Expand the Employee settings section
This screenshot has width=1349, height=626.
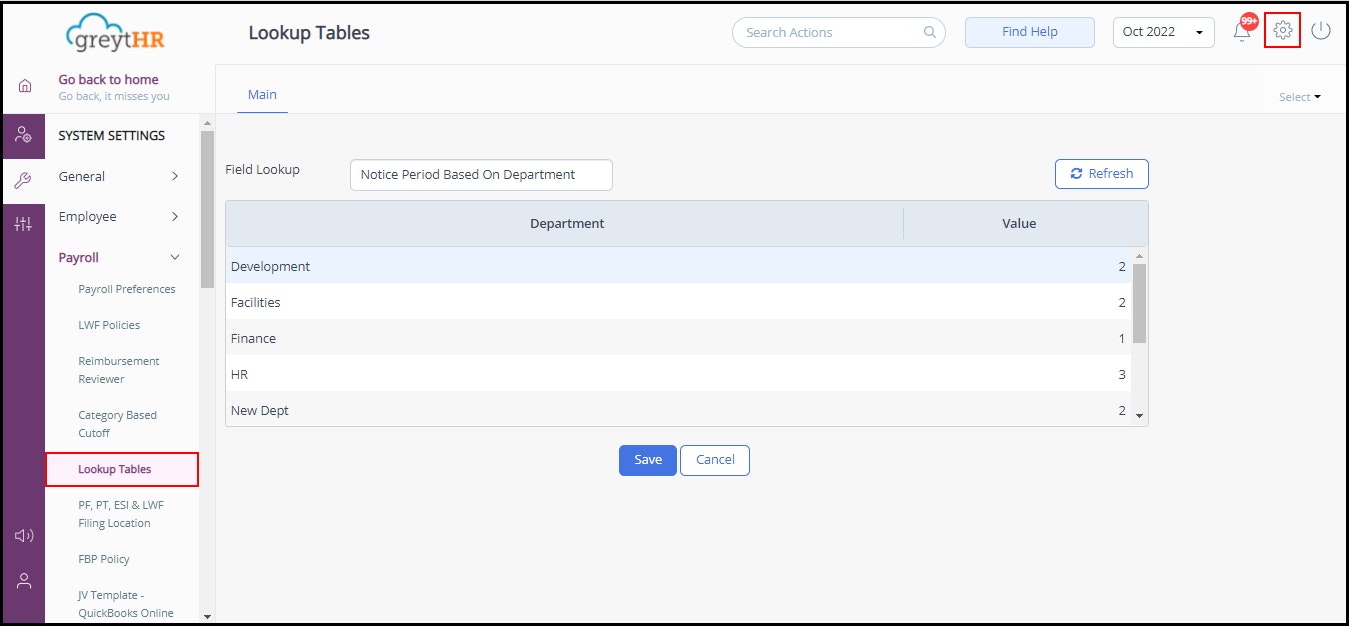[118, 216]
